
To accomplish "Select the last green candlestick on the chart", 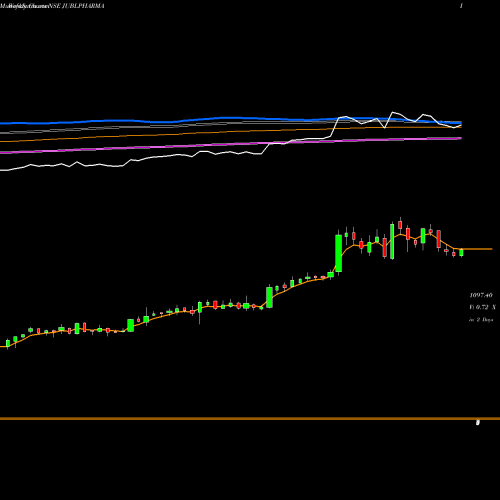I will pyautogui.click(x=461, y=253).
